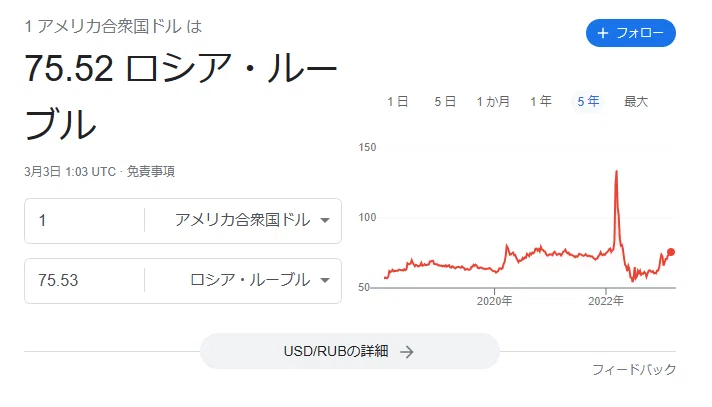Focus the ruble amount field showing 75.53
Screen dimensions: 712x407
click(84, 280)
